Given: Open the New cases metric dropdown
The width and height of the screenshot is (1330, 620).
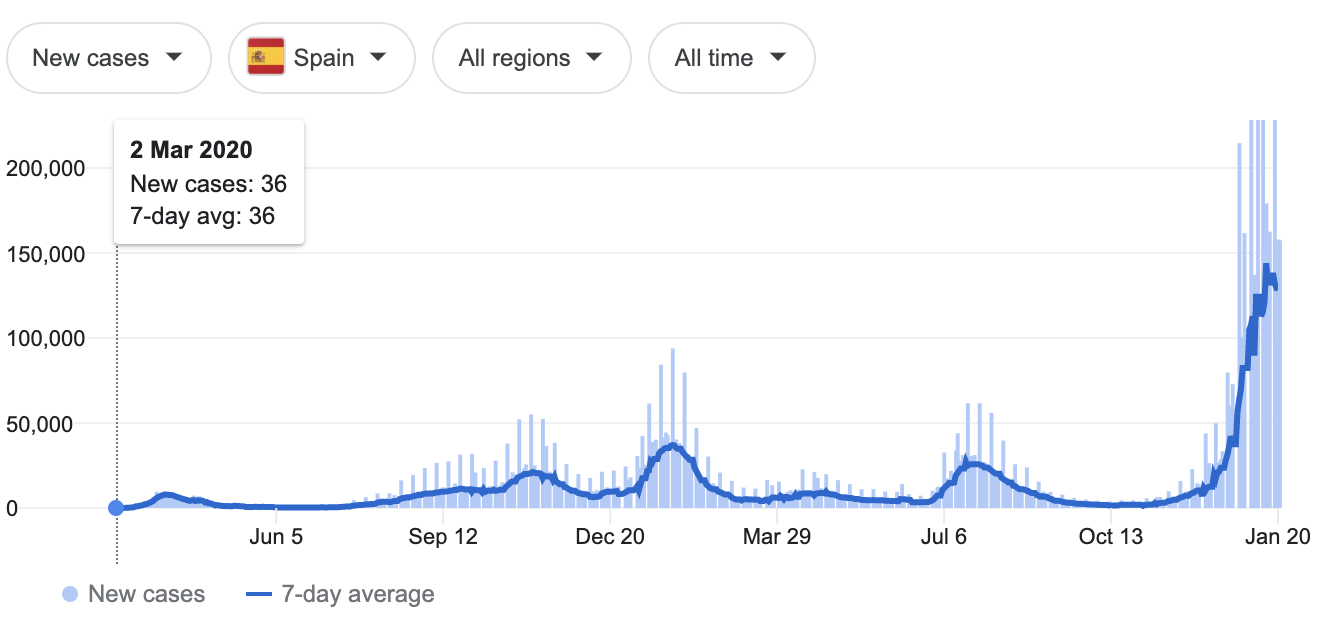Looking at the screenshot, I should coord(108,58).
